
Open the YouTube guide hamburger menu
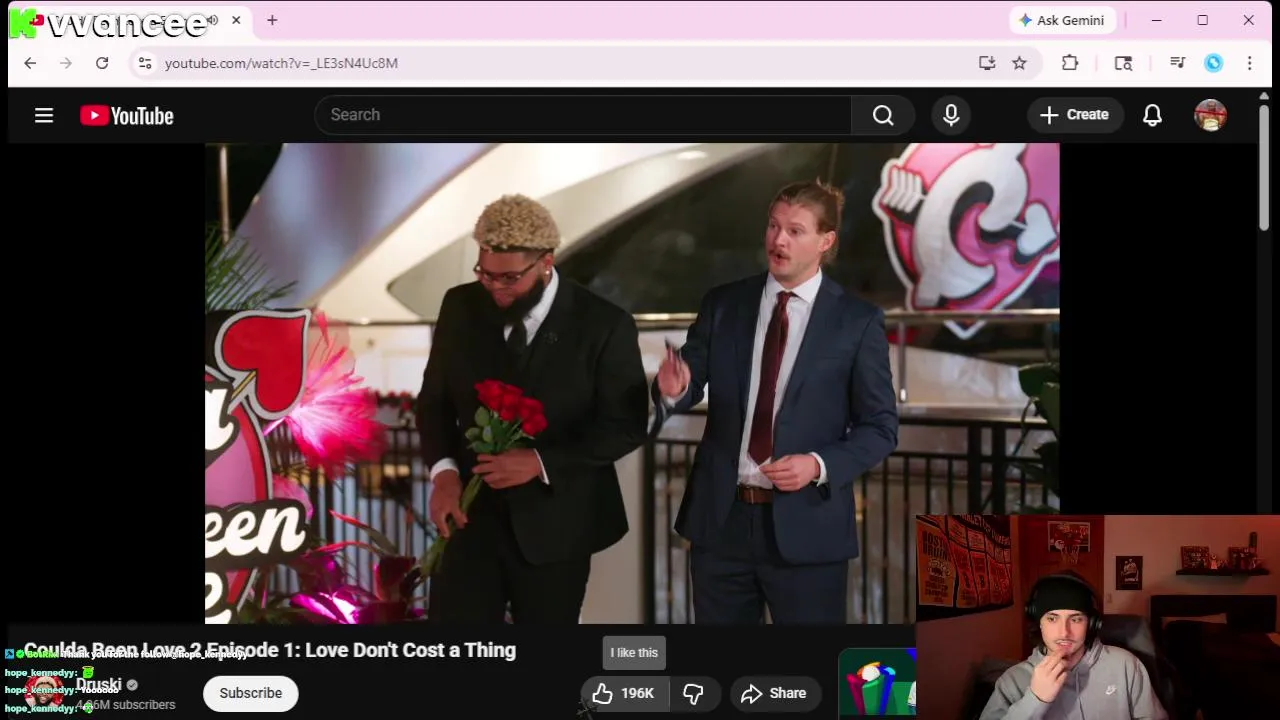(x=44, y=115)
